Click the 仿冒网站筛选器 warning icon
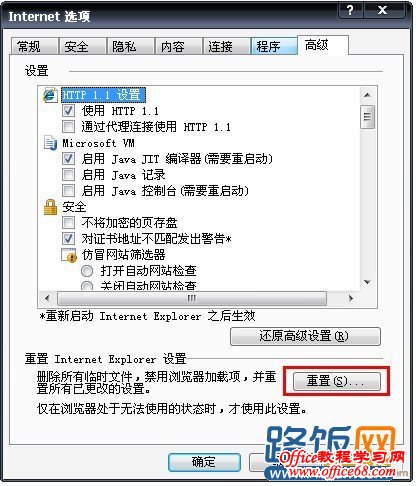Screen dimensions: 418x486 point(69,255)
